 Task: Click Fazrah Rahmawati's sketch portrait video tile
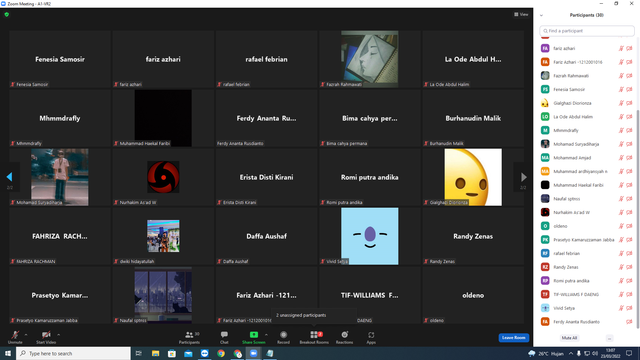[x=369, y=59]
